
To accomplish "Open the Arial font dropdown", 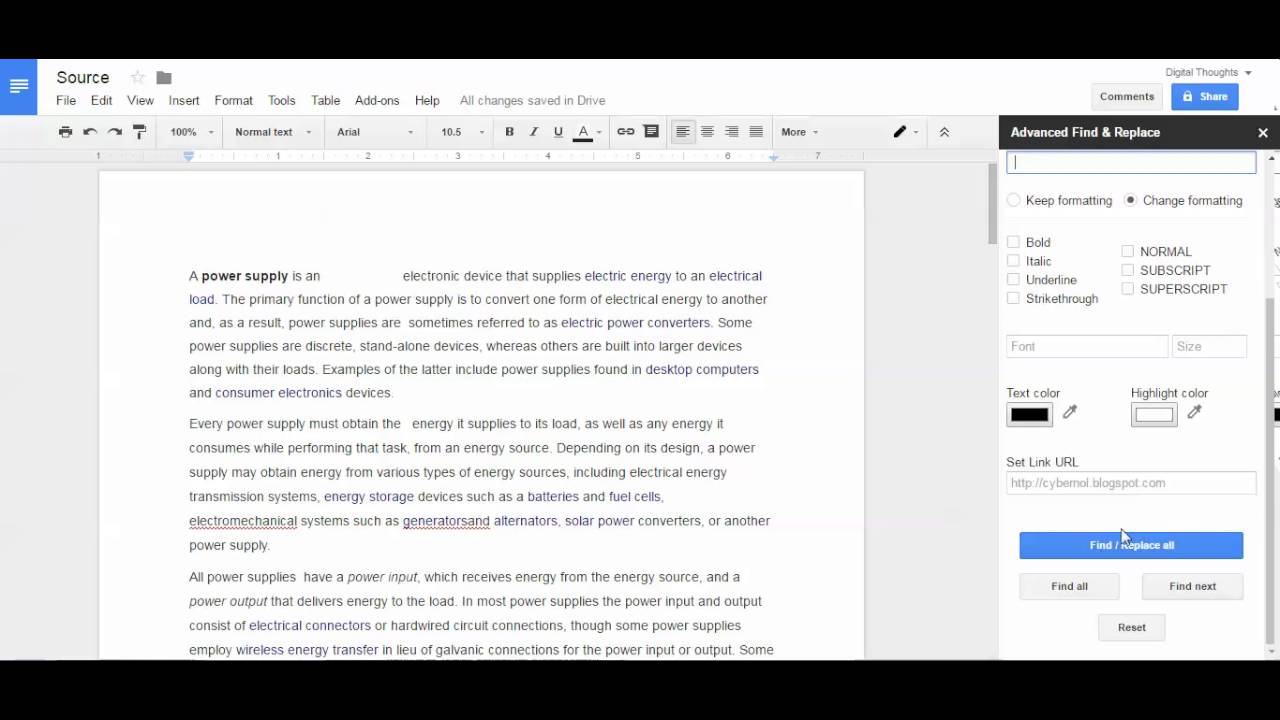I will pyautogui.click(x=375, y=132).
